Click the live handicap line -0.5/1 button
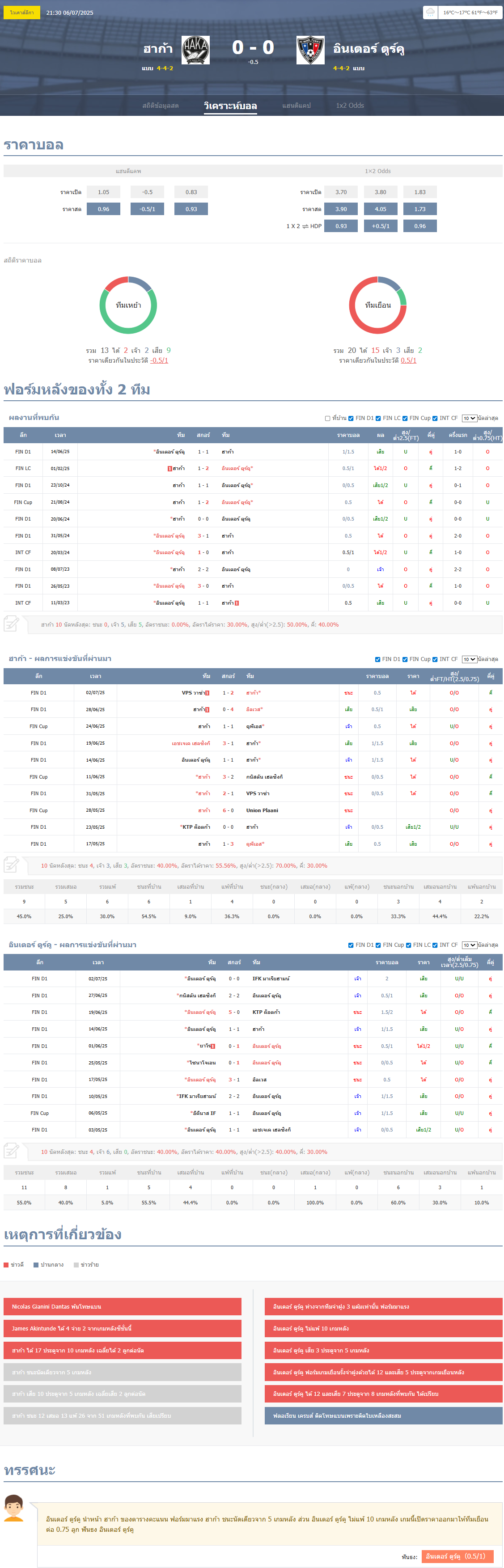 point(147,209)
